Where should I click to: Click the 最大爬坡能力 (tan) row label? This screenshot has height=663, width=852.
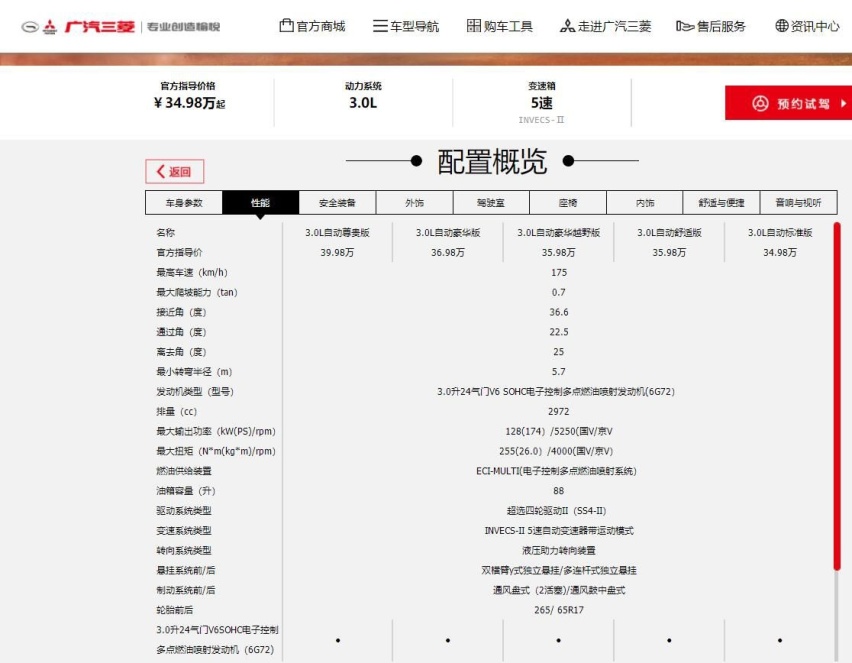(x=197, y=292)
